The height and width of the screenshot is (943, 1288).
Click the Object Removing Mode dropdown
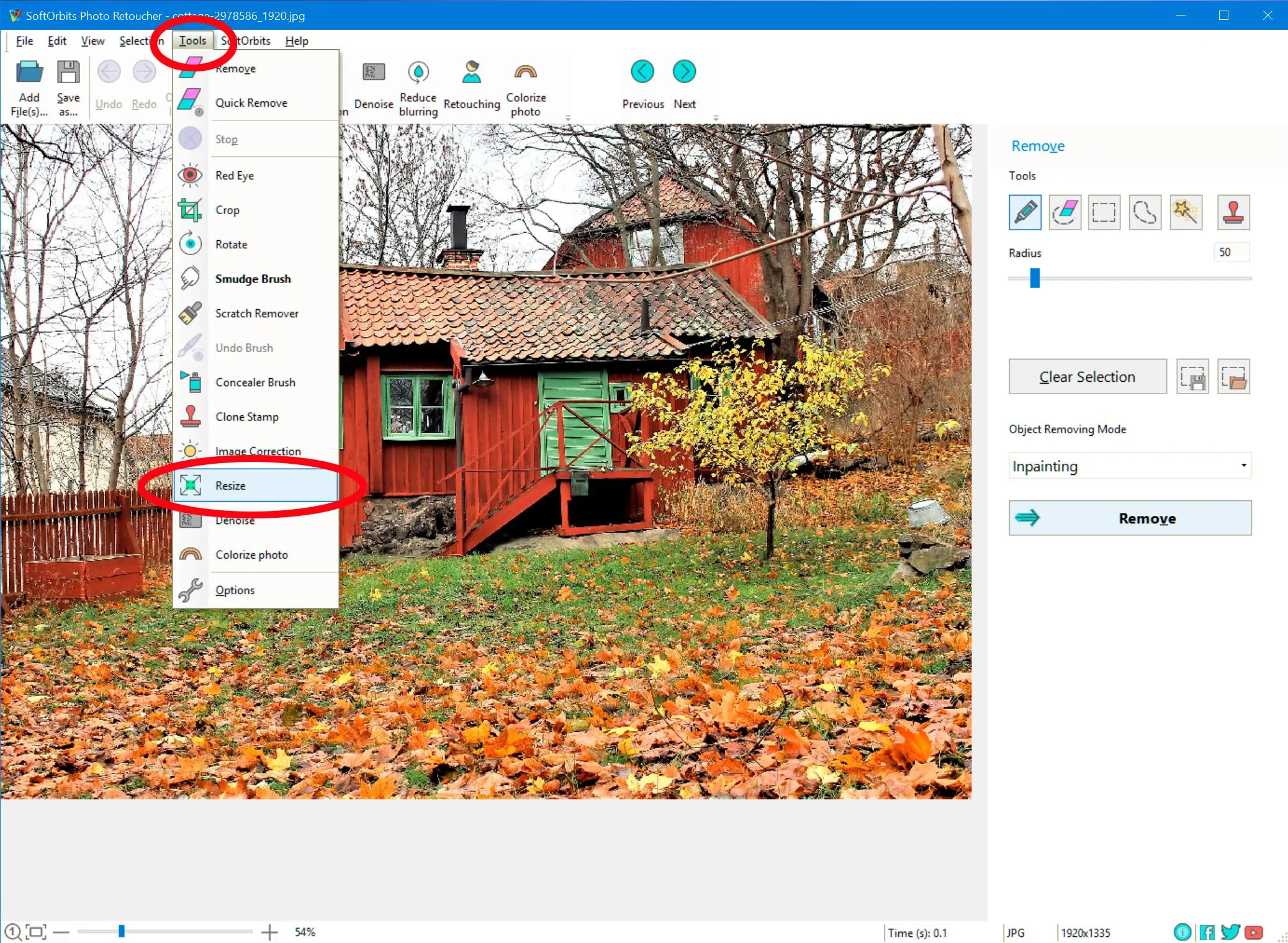pyautogui.click(x=1129, y=466)
